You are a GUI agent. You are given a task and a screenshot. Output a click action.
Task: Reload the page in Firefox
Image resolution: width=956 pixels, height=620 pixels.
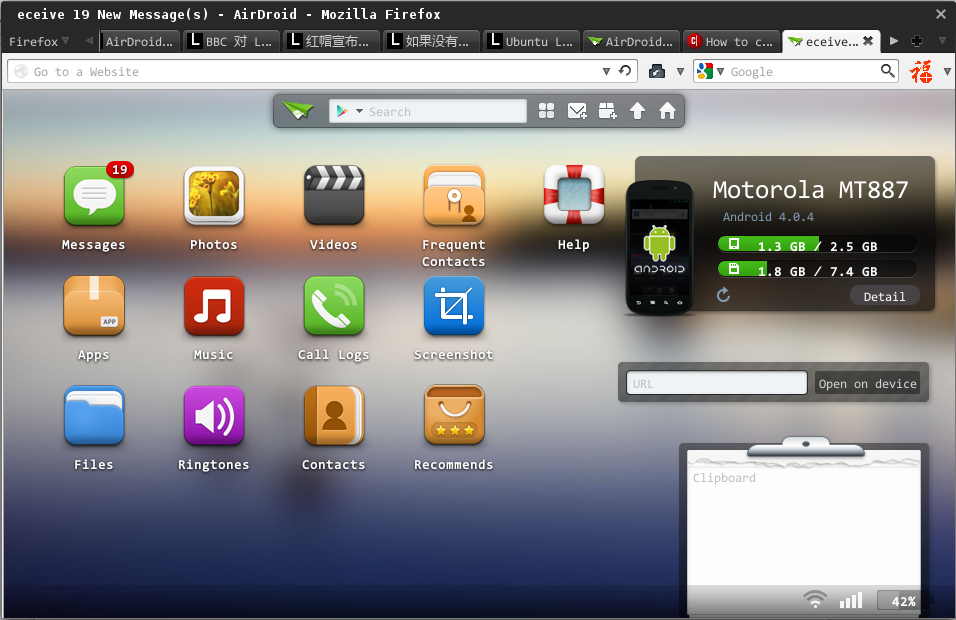625,71
